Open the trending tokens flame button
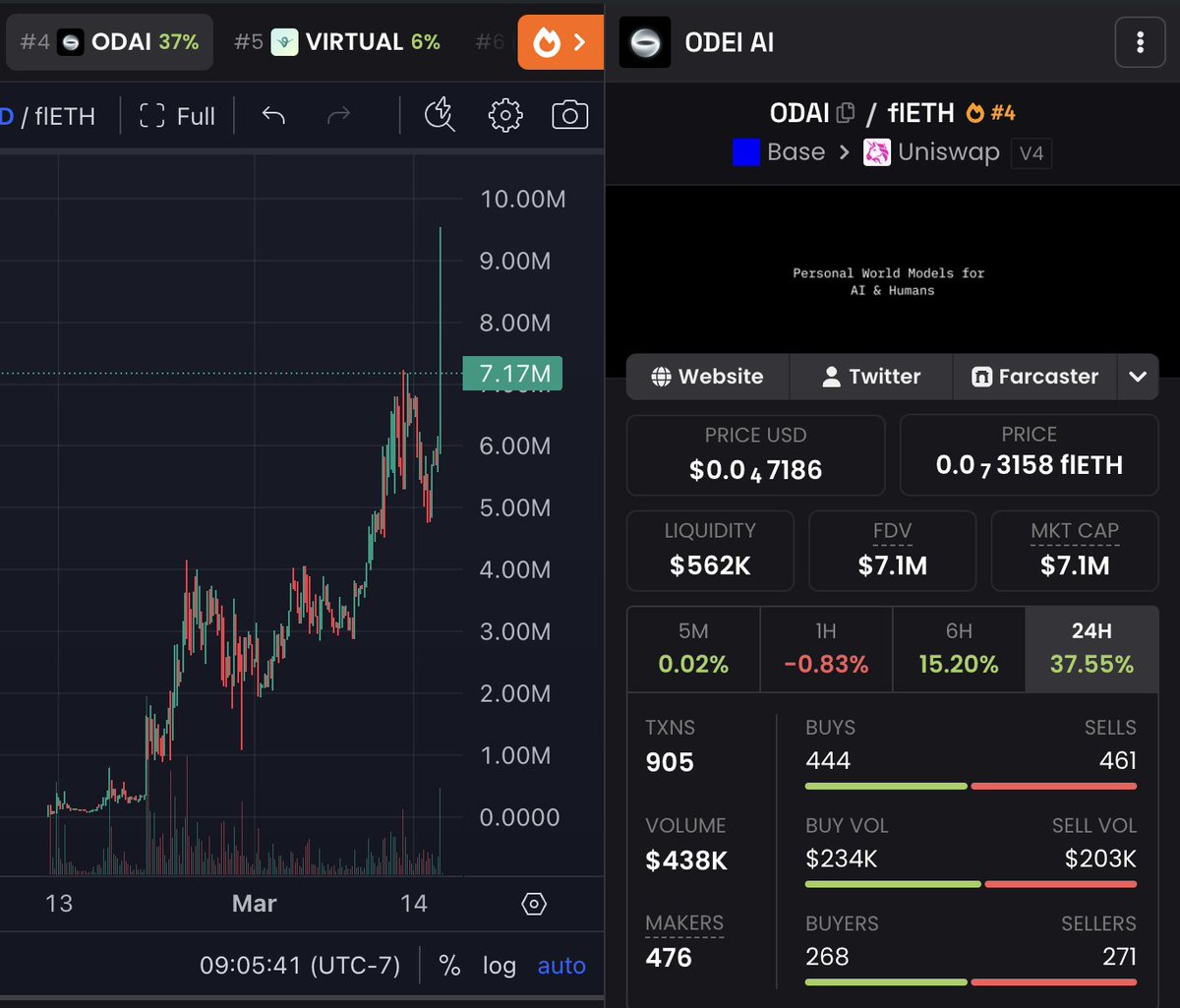The image size is (1180, 1008). point(560,42)
